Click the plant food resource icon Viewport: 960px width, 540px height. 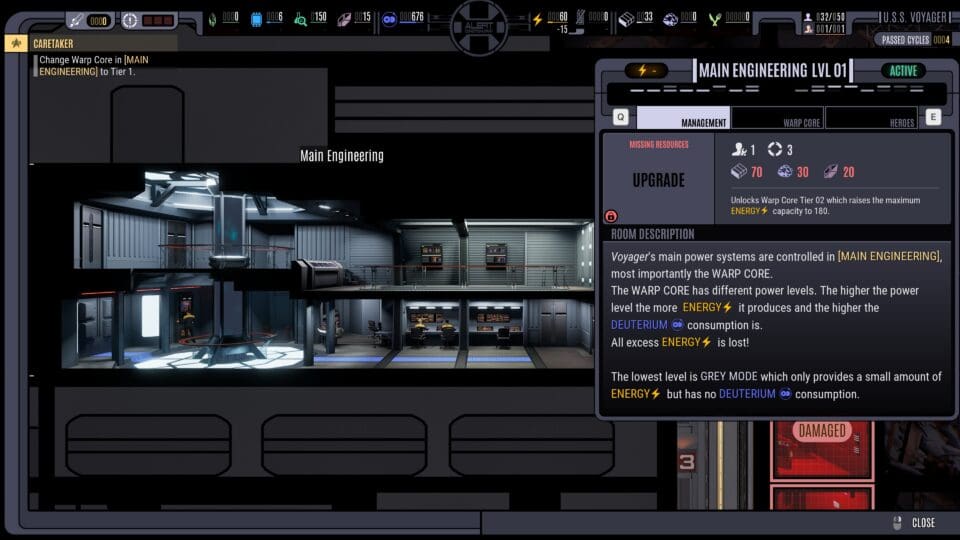coord(715,18)
